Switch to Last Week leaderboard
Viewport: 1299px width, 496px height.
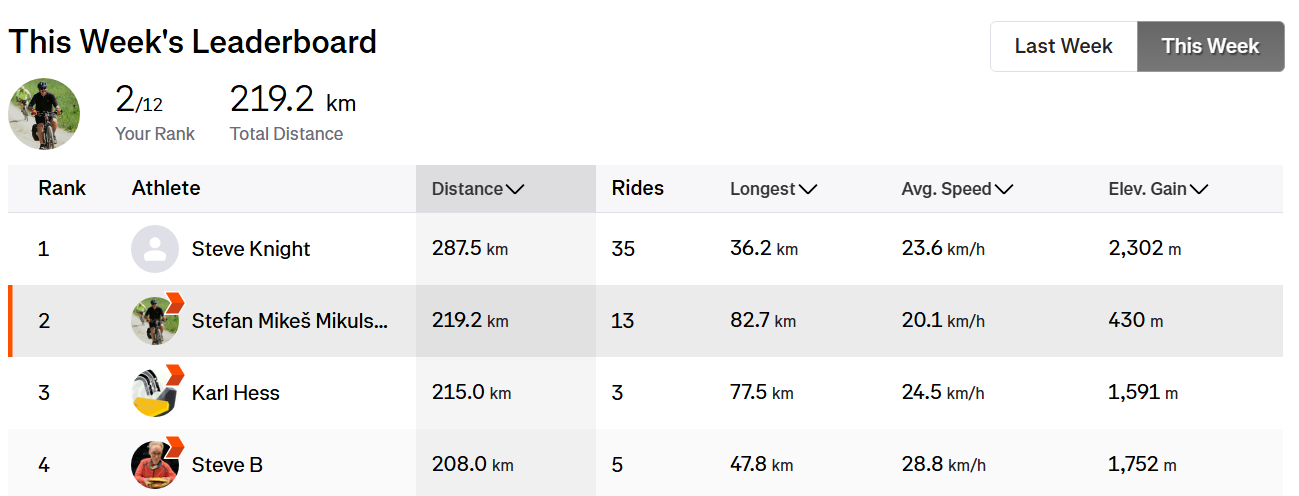[1063, 46]
